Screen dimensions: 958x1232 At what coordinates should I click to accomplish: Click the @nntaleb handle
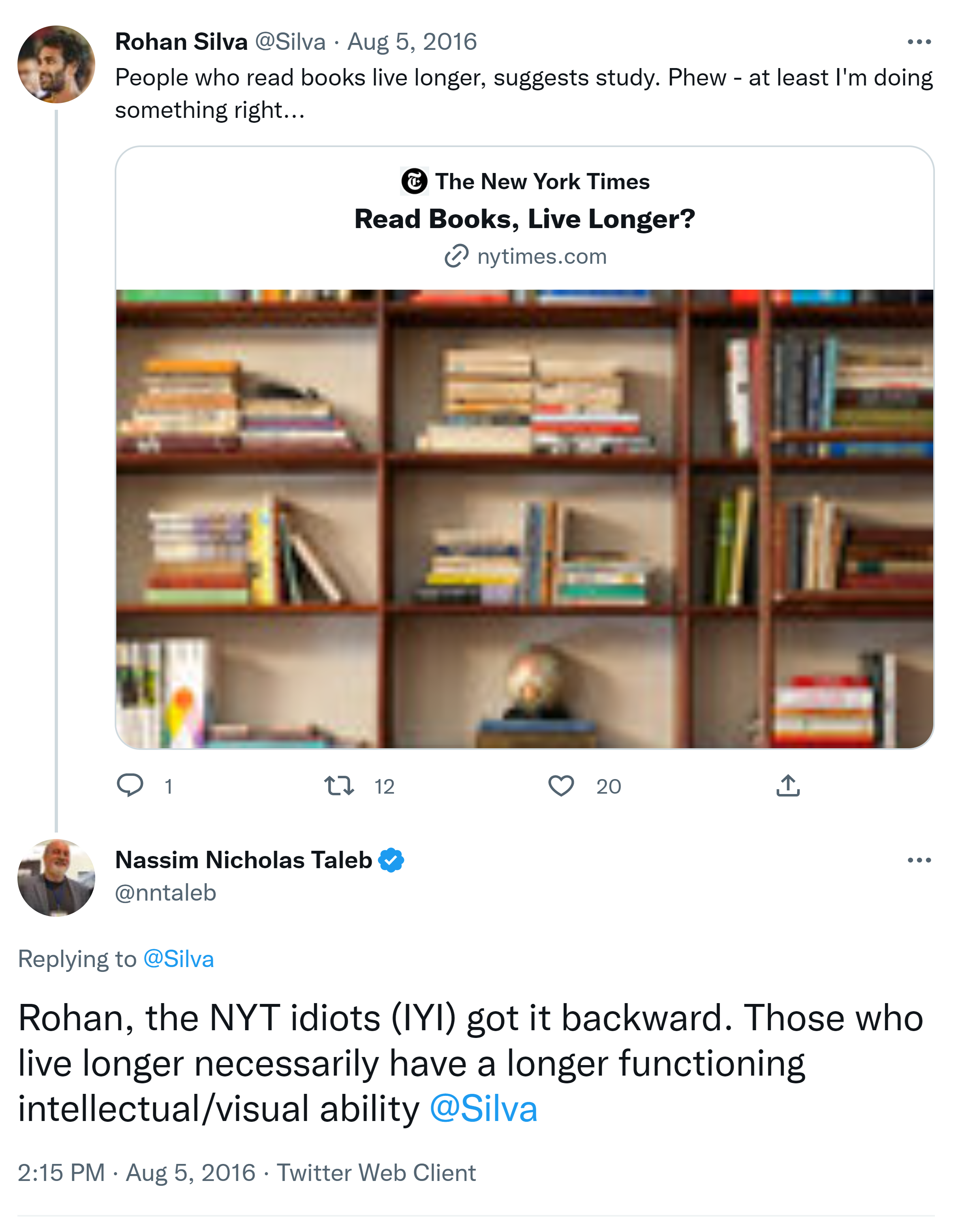coord(165,893)
